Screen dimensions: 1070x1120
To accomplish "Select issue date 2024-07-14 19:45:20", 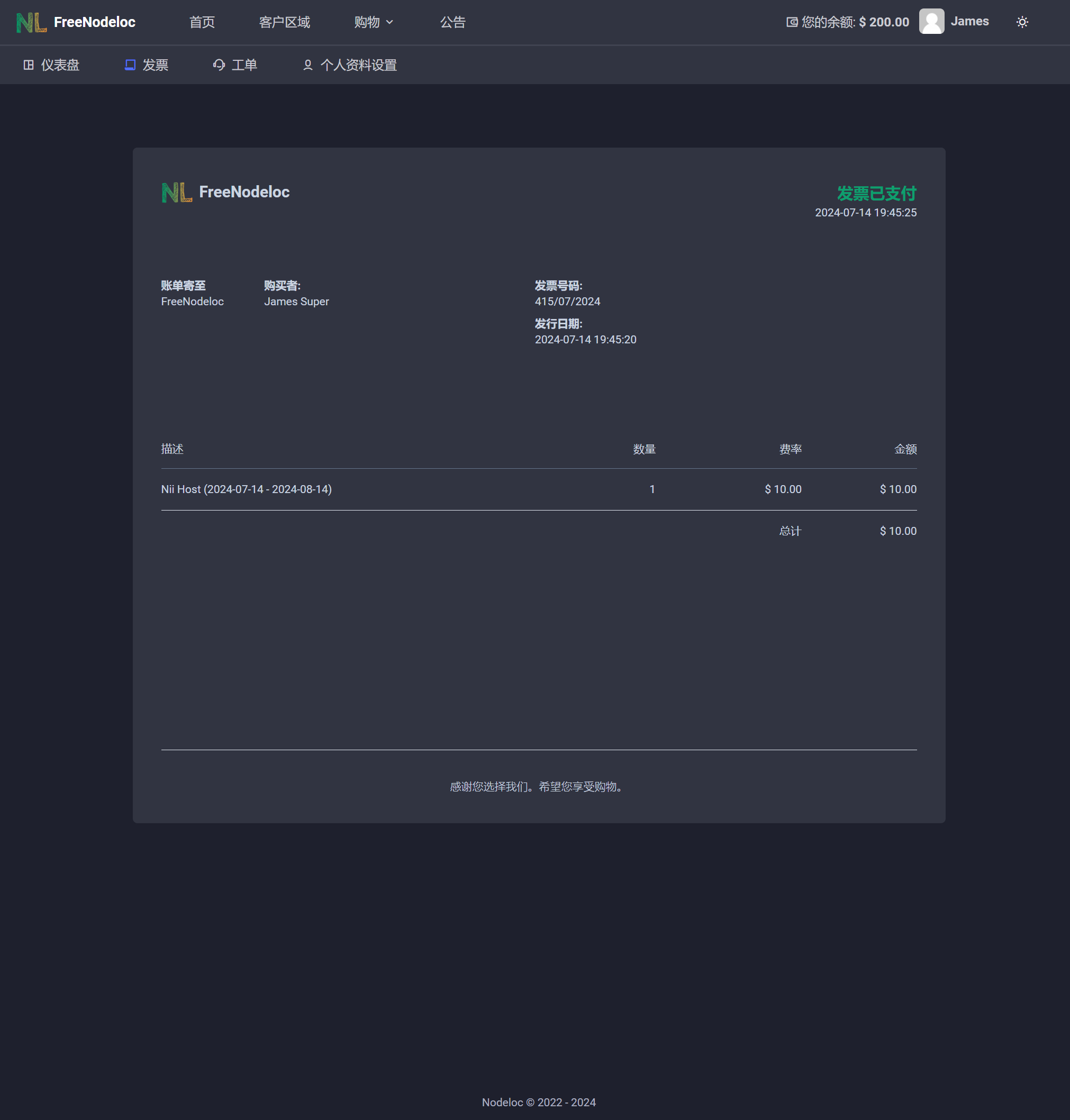I will (x=586, y=340).
